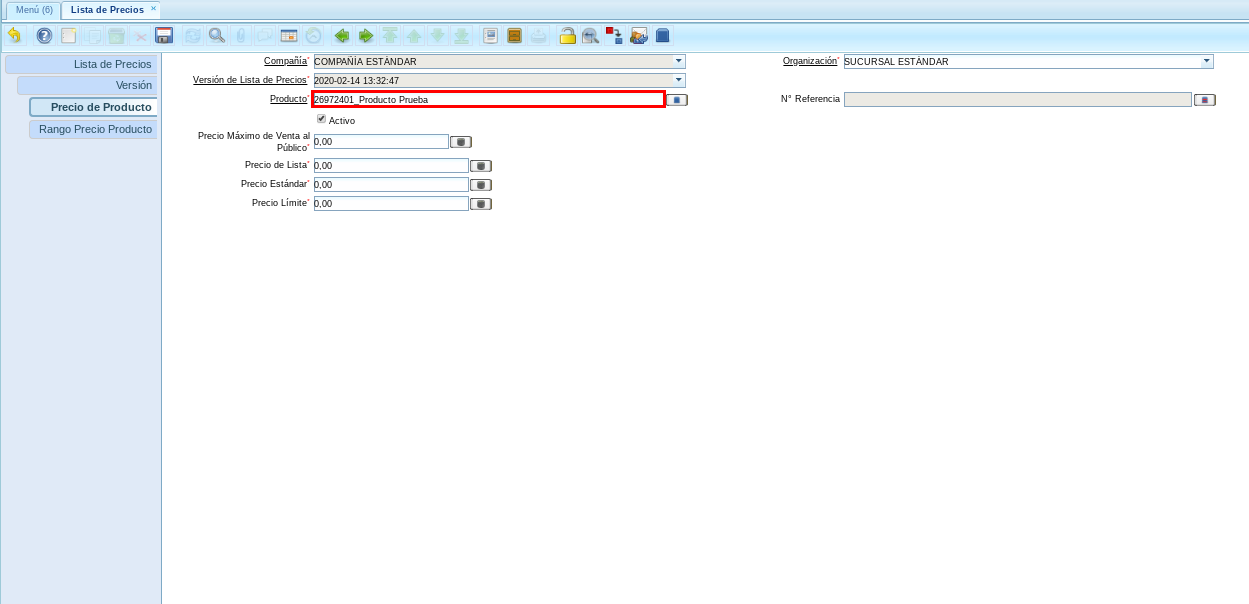Jump to the first record icon

click(x=390, y=35)
